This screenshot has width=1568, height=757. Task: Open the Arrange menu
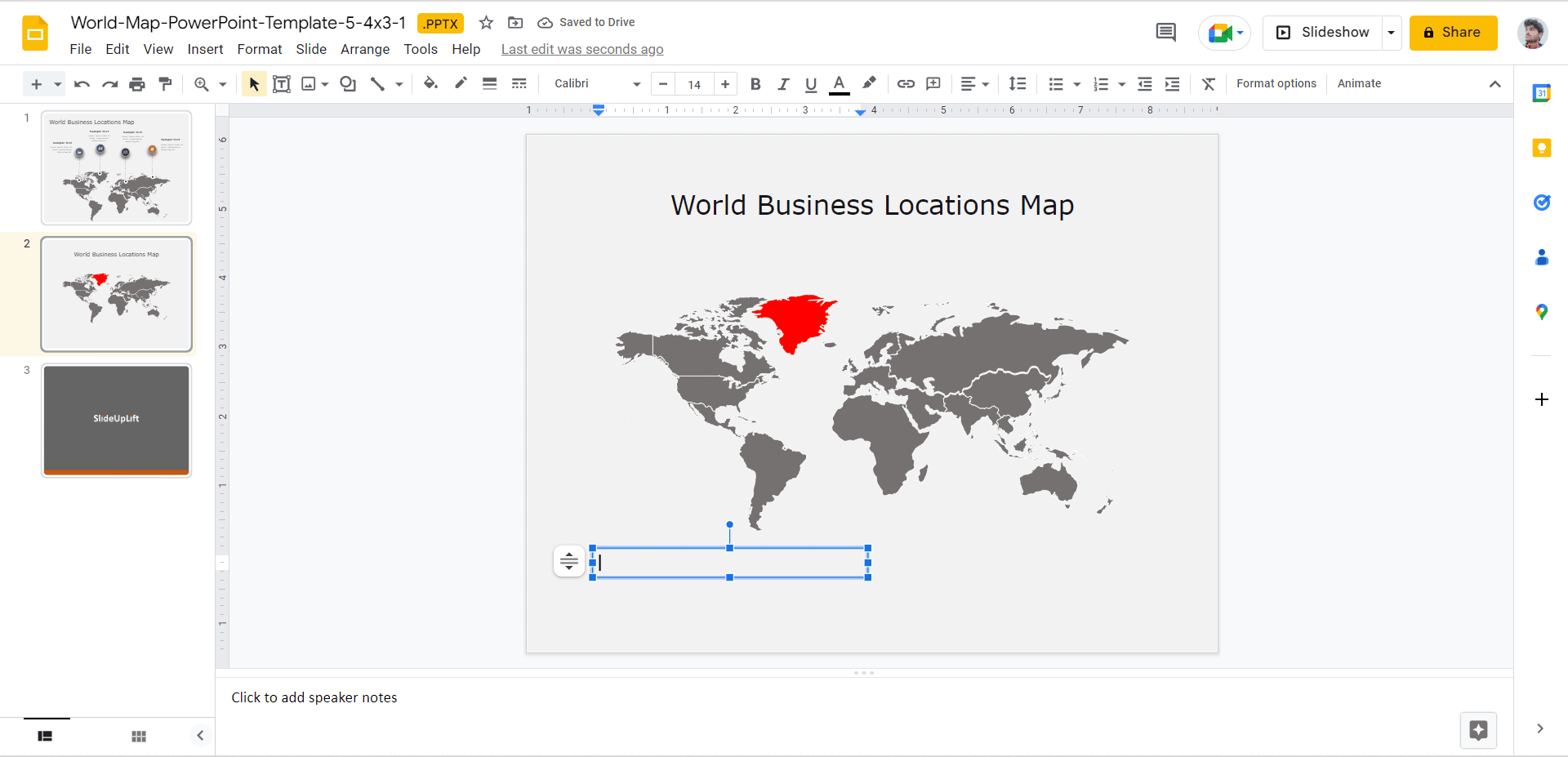click(364, 49)
